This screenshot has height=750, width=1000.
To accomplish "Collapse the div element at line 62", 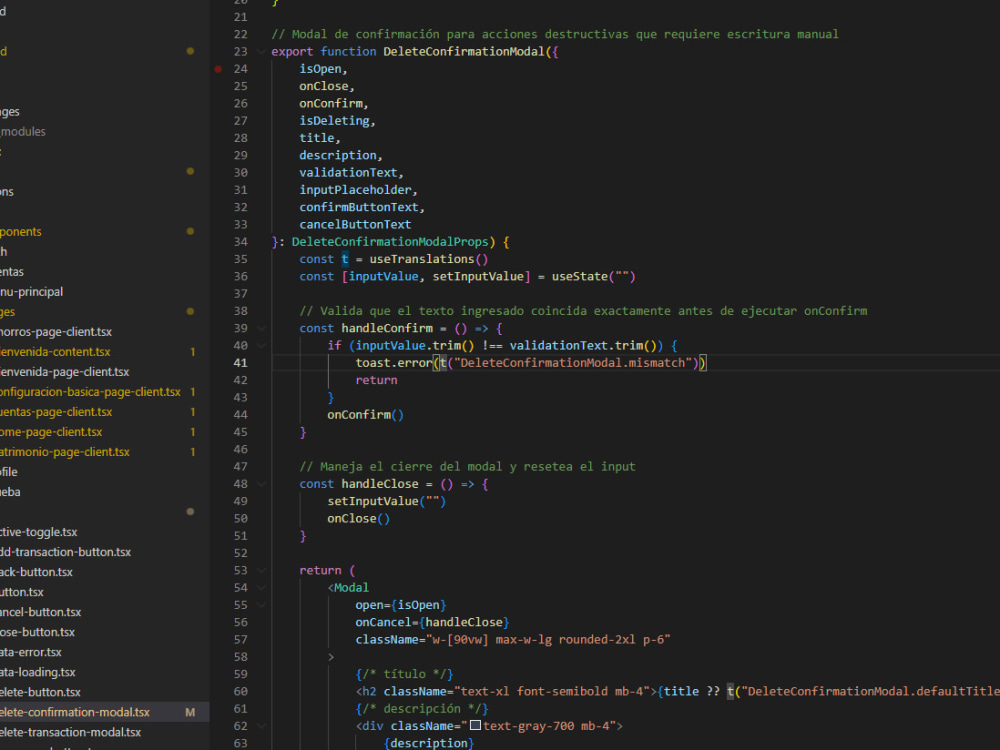I will (x=261, y=726).
